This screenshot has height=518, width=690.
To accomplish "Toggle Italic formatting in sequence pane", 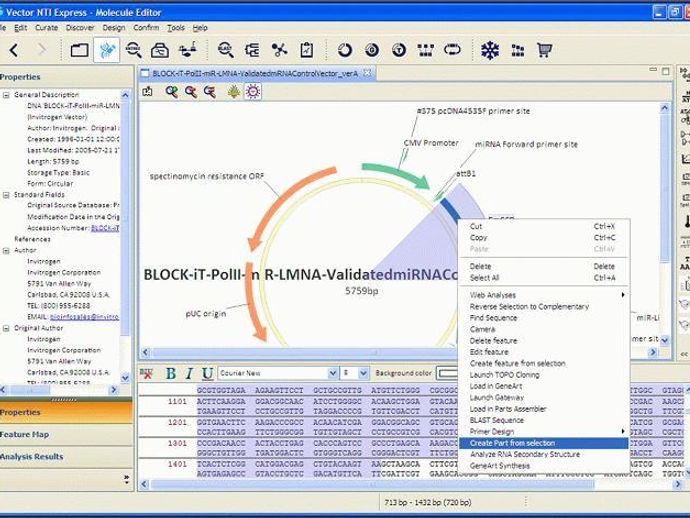I will pyautogui.click(x=189, y=374).
